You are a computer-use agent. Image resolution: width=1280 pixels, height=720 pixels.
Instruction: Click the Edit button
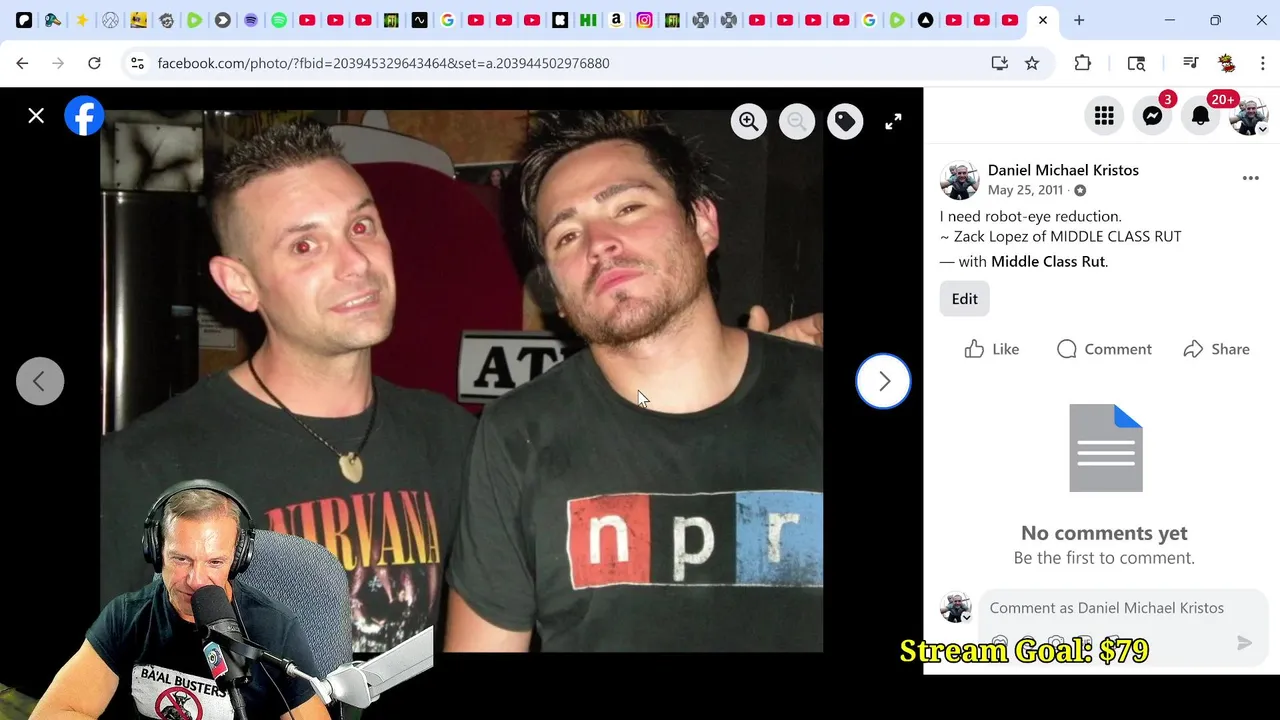[x=964, y=299]
